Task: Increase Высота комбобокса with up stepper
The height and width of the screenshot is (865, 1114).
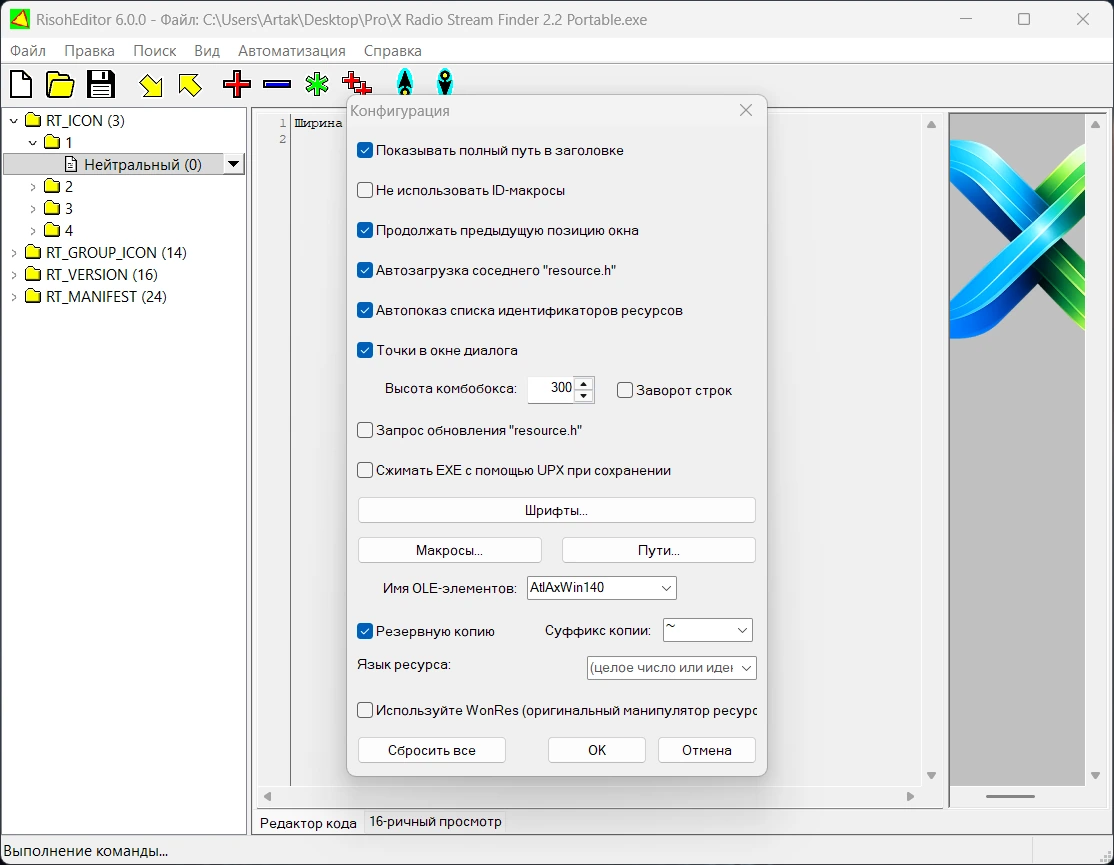Action: pos(583,383)
